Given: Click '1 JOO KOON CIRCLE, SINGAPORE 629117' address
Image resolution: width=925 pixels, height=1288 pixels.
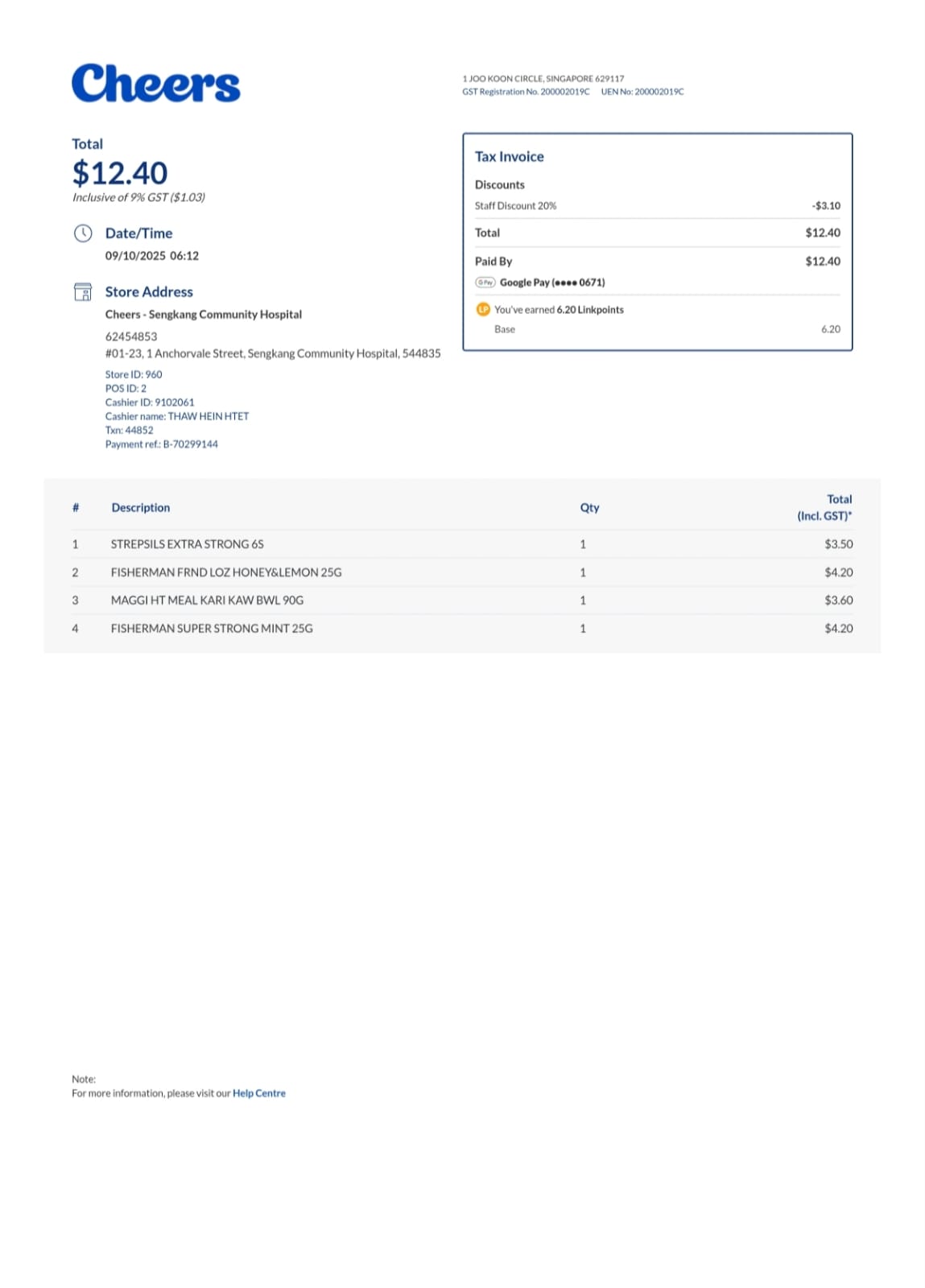Looking at the screenshot, I should [543, 79].
